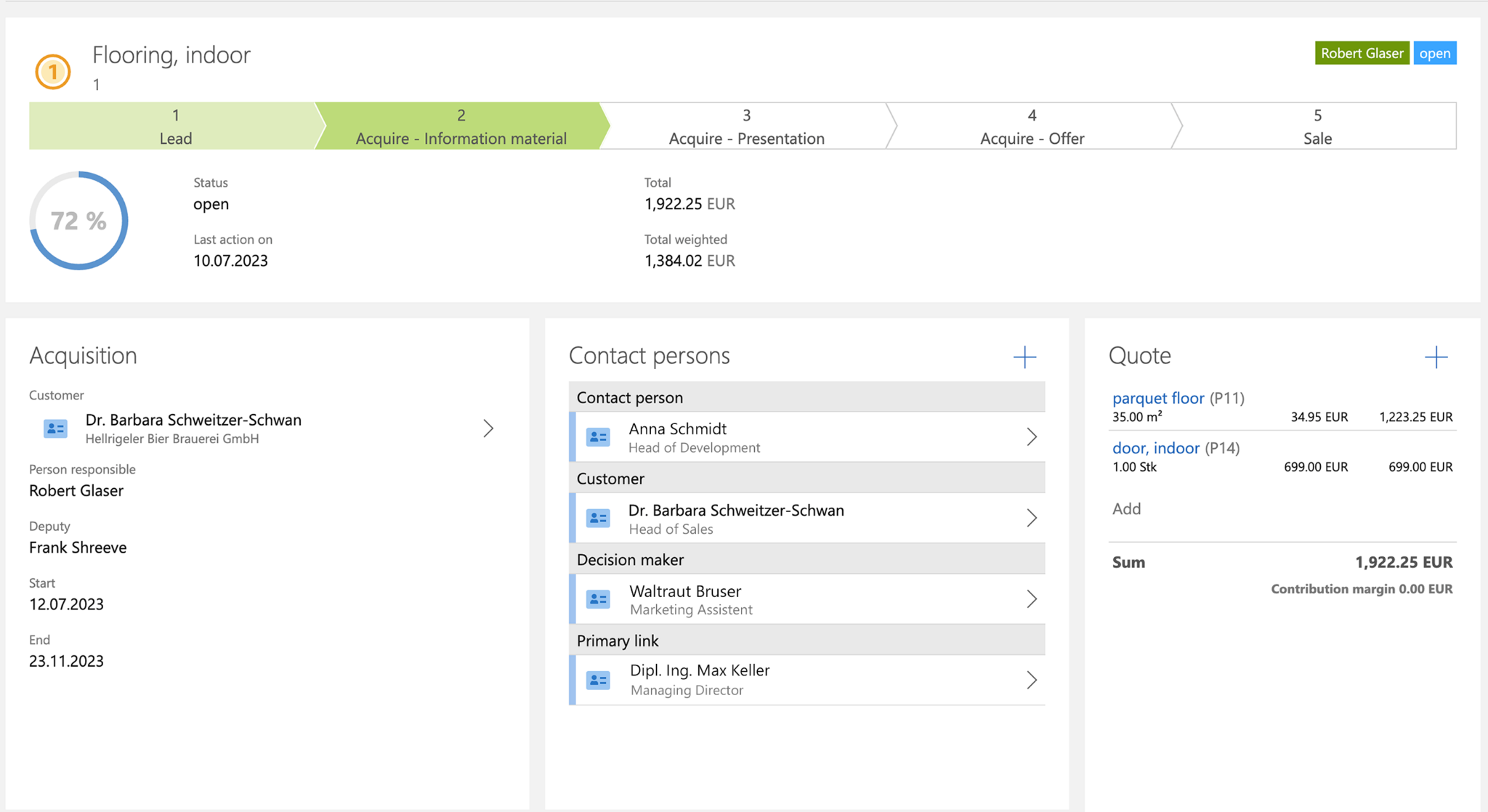Select stage 1 Lead in the pipeline
Image resolution: width=1488 pixels, height=812 pixels.
(x=175, y=126)
